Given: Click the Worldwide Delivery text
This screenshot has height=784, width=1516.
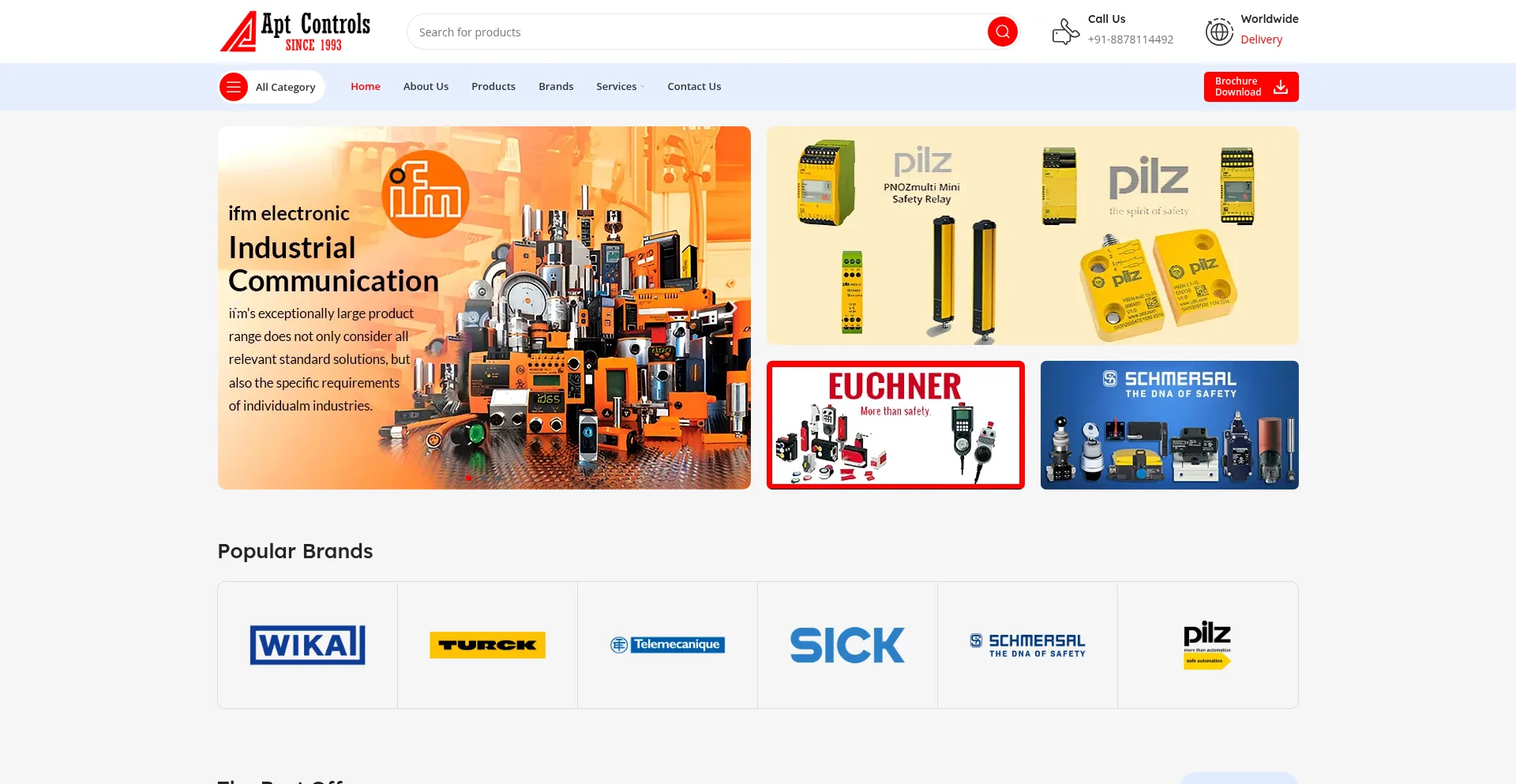Looking at the screenshot, I should pyautogui.click(x=1269, y=29).
